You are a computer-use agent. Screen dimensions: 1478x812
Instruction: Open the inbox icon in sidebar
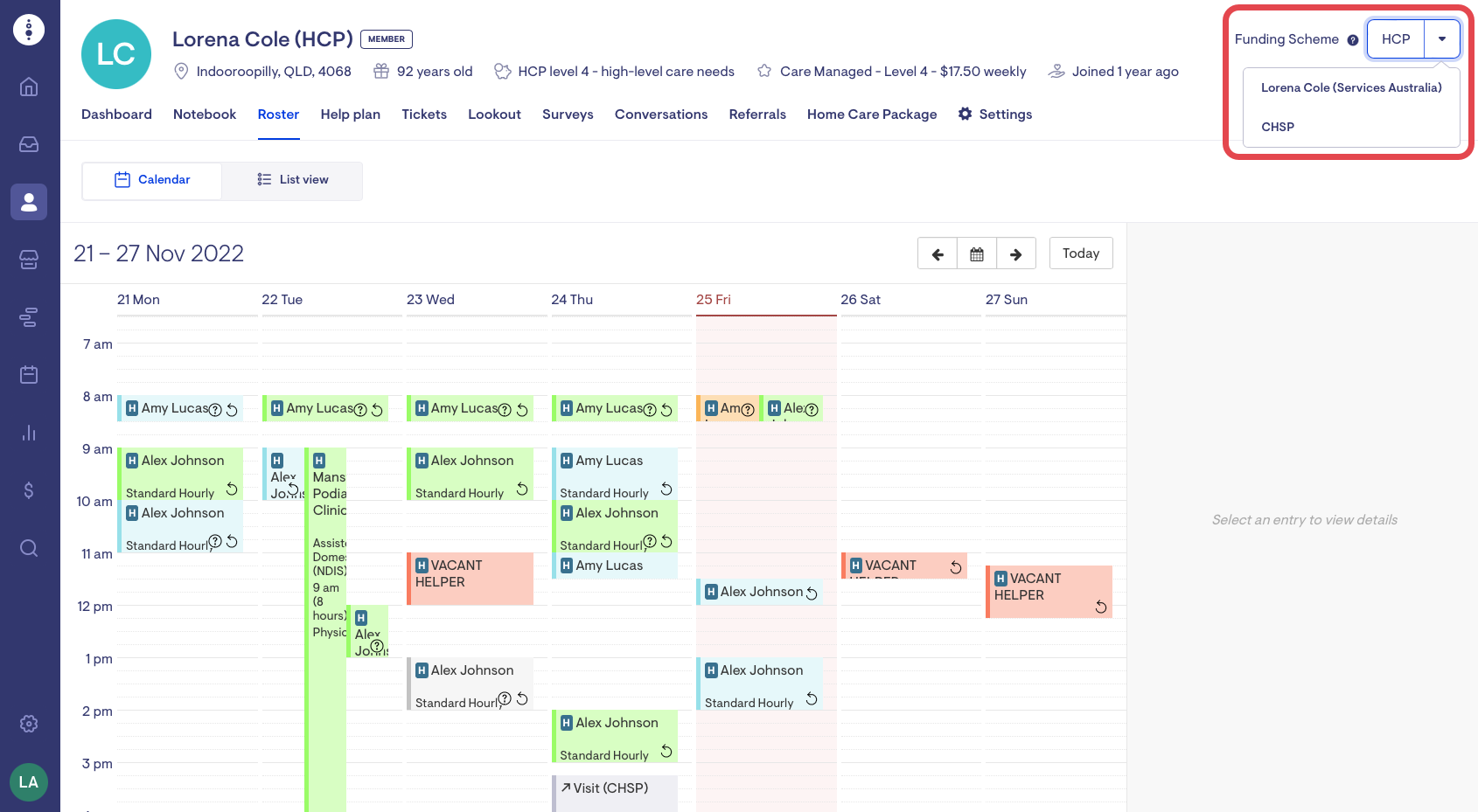click(x=29, y=144)
